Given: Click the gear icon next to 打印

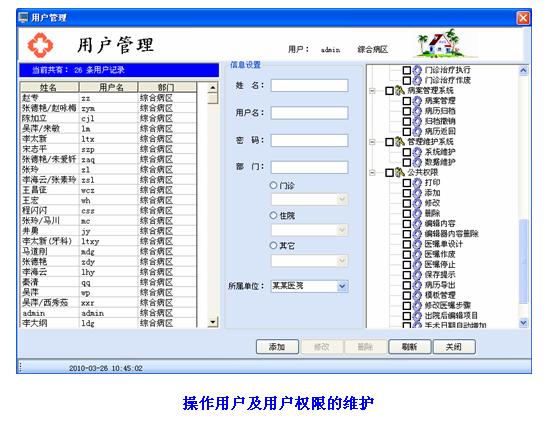Looking at the screenshot, I should tap(417, 183).
